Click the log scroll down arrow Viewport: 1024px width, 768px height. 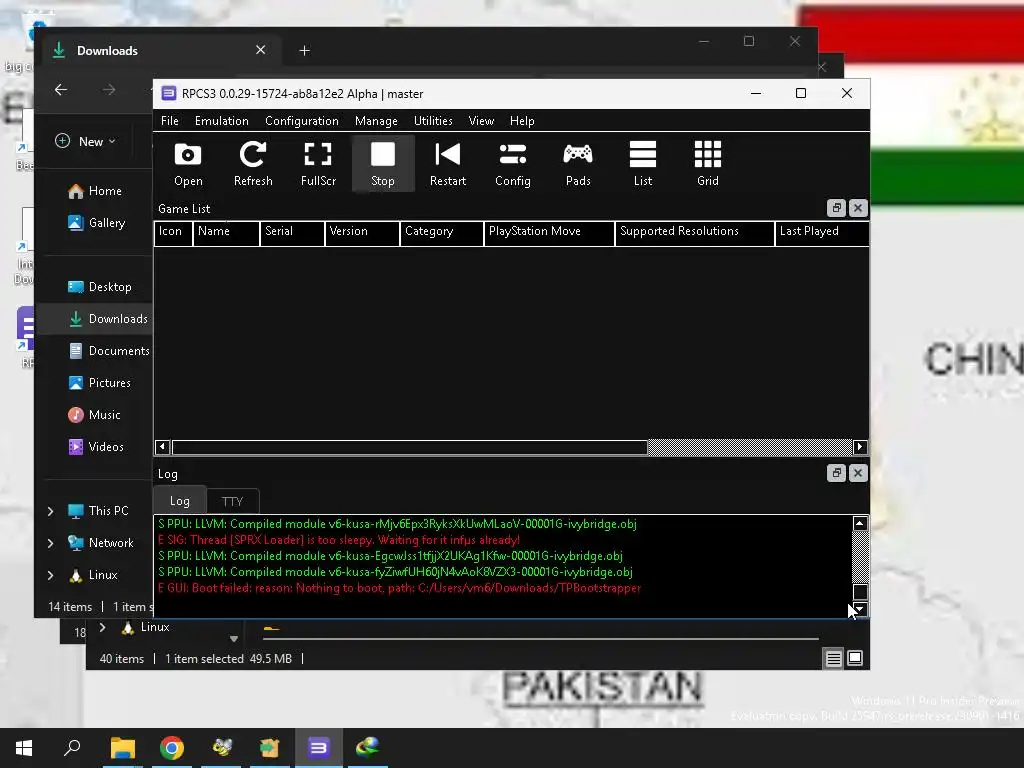click(860, 609)
